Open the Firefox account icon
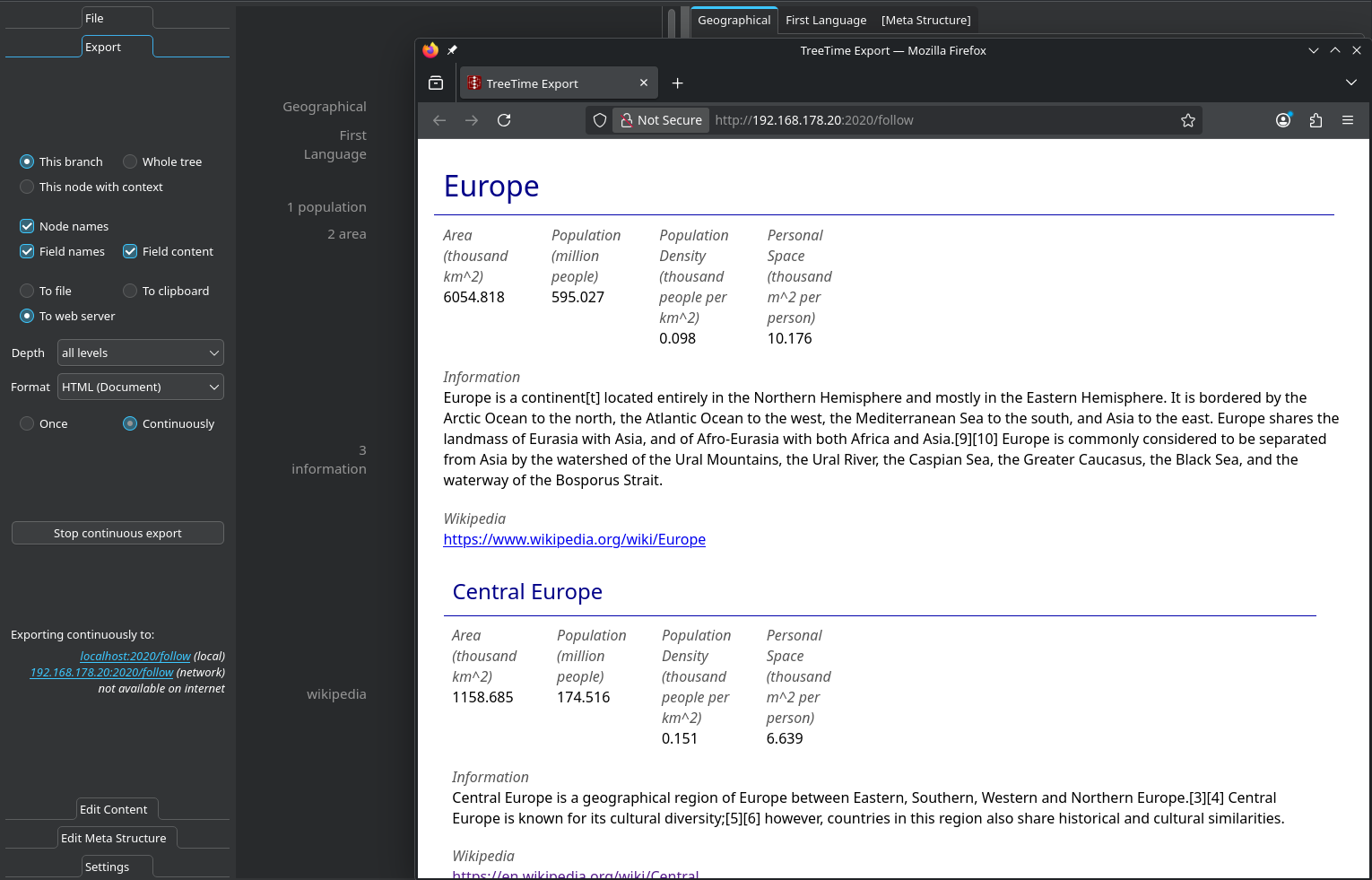Screen dimensions: 1372x880 (x=1283, y=120)
